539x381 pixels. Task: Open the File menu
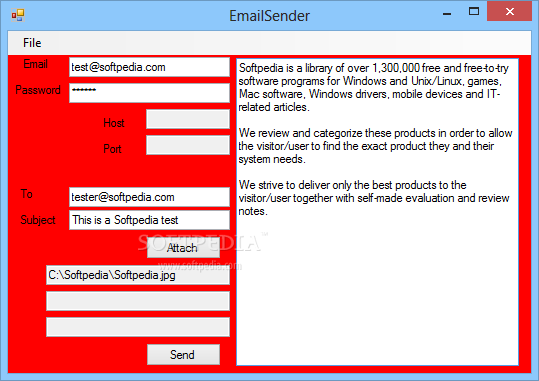click(32, 43)
